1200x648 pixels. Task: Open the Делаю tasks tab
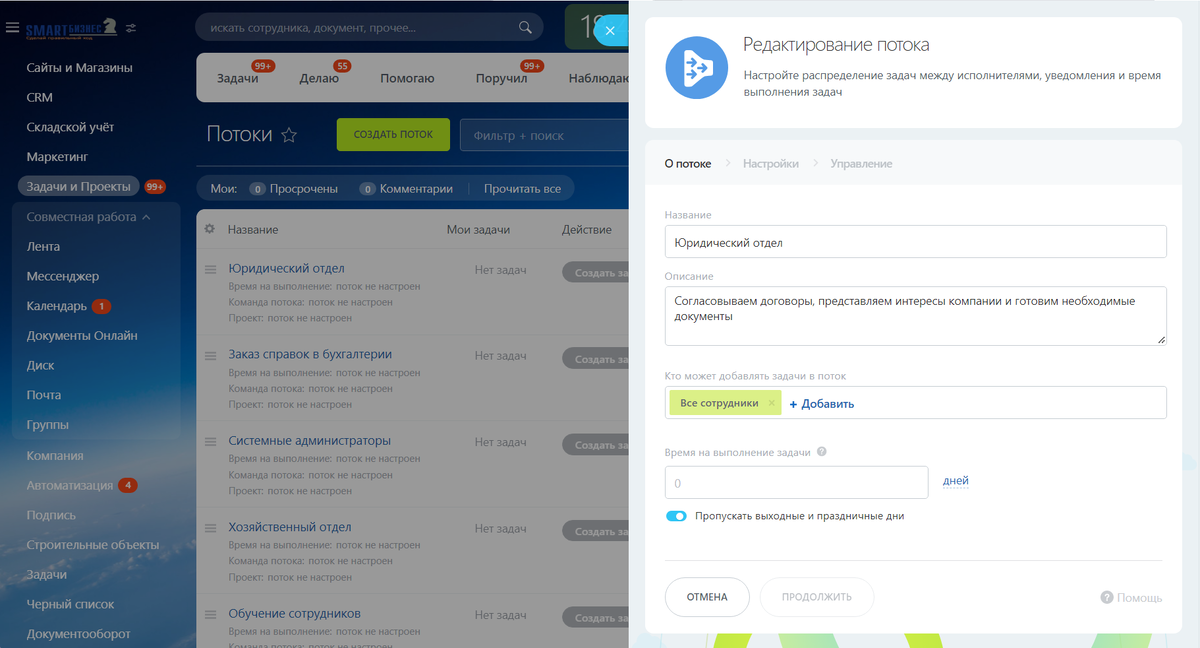(319, 78)
